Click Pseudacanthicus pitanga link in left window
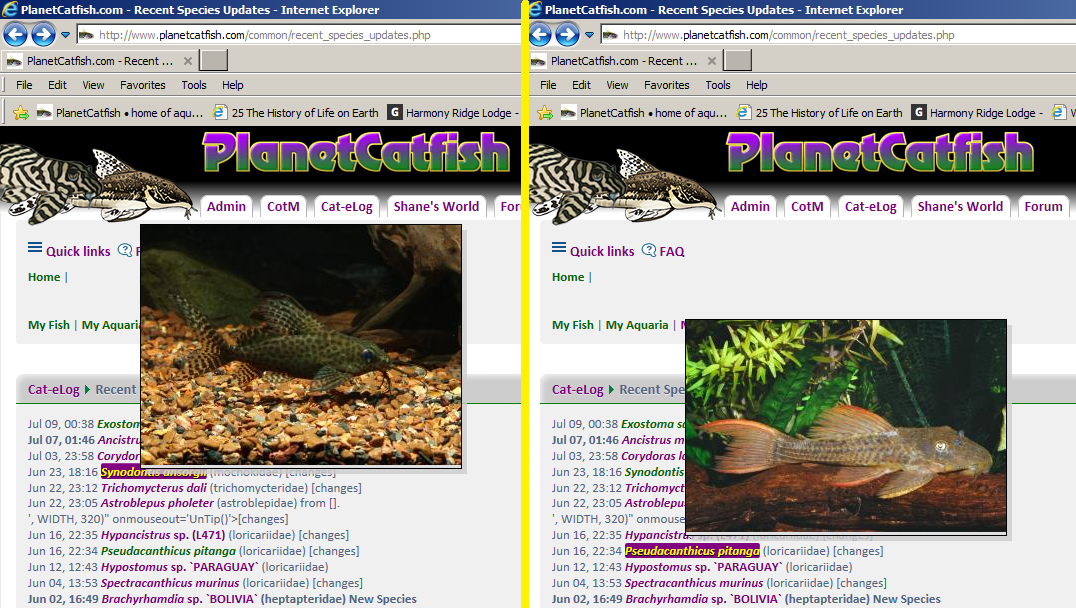The image size is (1076, 608). point(168,551)
